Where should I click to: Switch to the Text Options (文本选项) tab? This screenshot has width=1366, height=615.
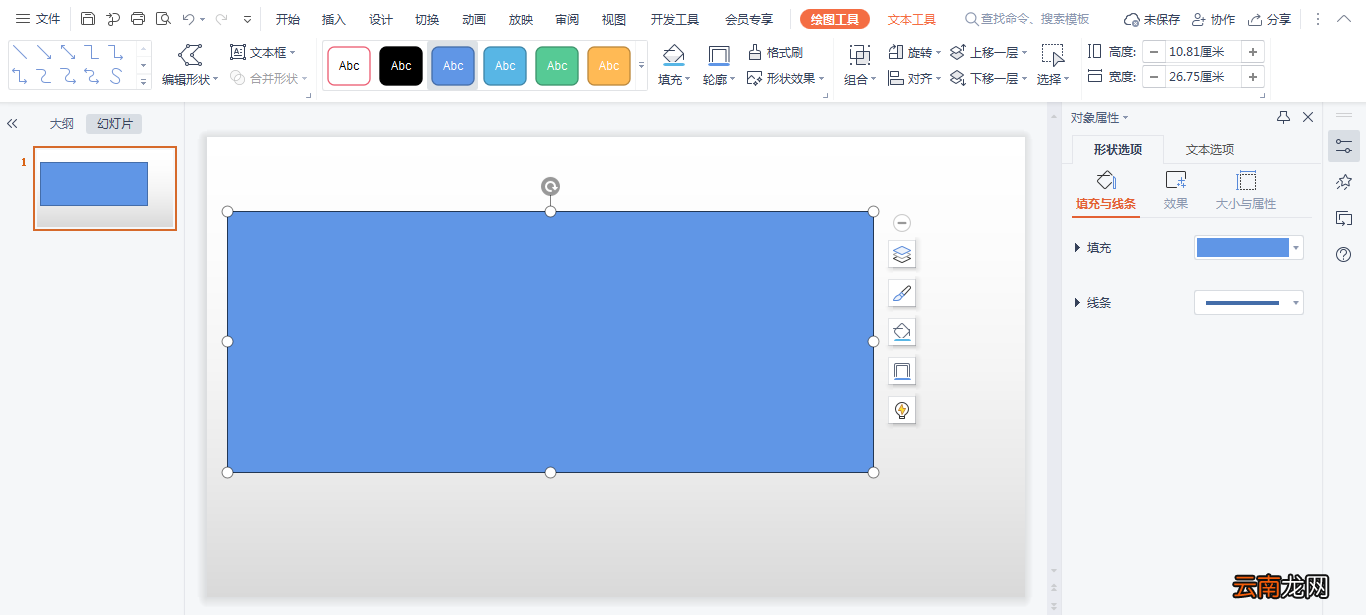1210,150
